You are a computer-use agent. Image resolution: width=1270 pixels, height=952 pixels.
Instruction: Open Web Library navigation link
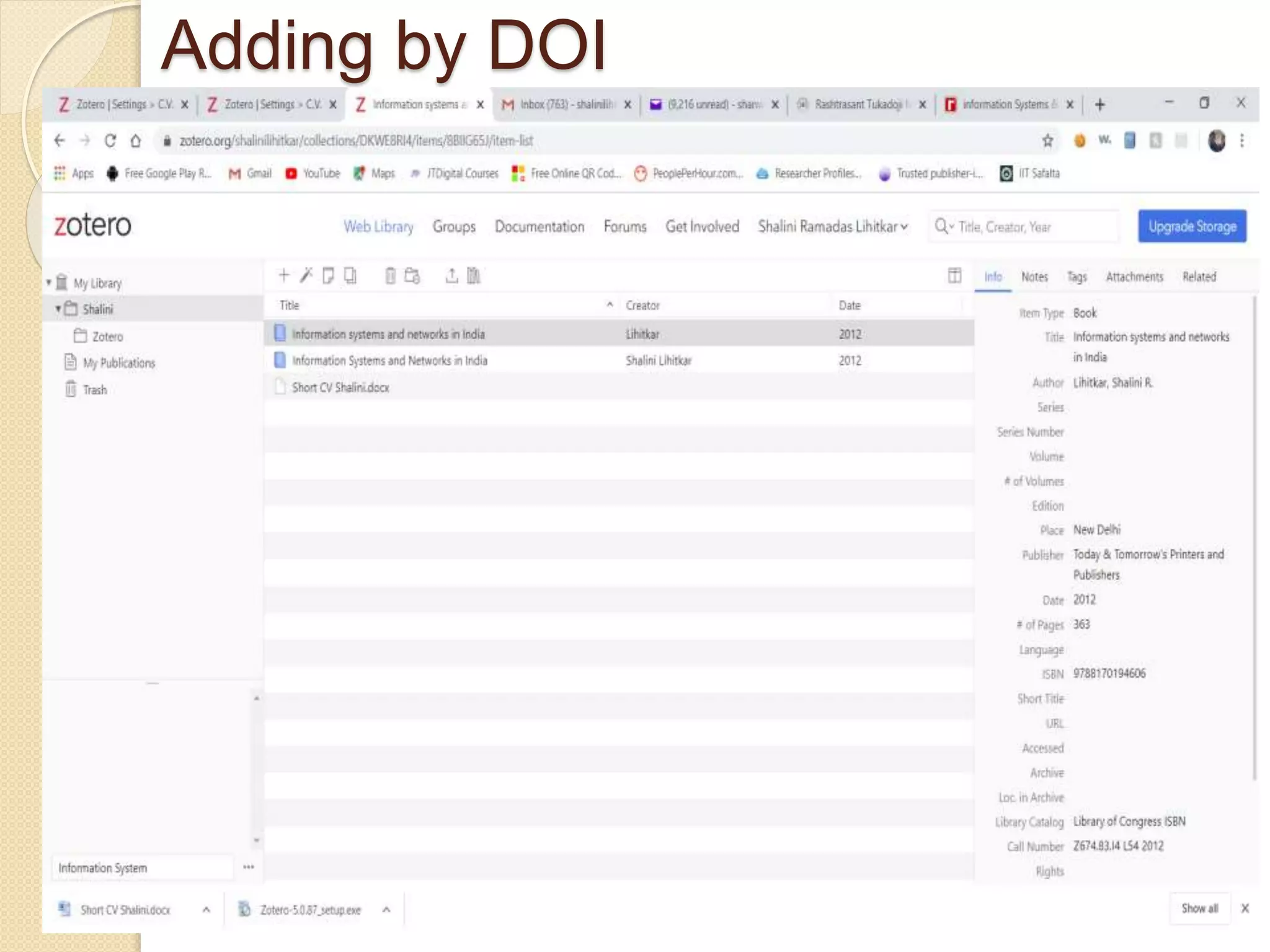click(378, 227)
